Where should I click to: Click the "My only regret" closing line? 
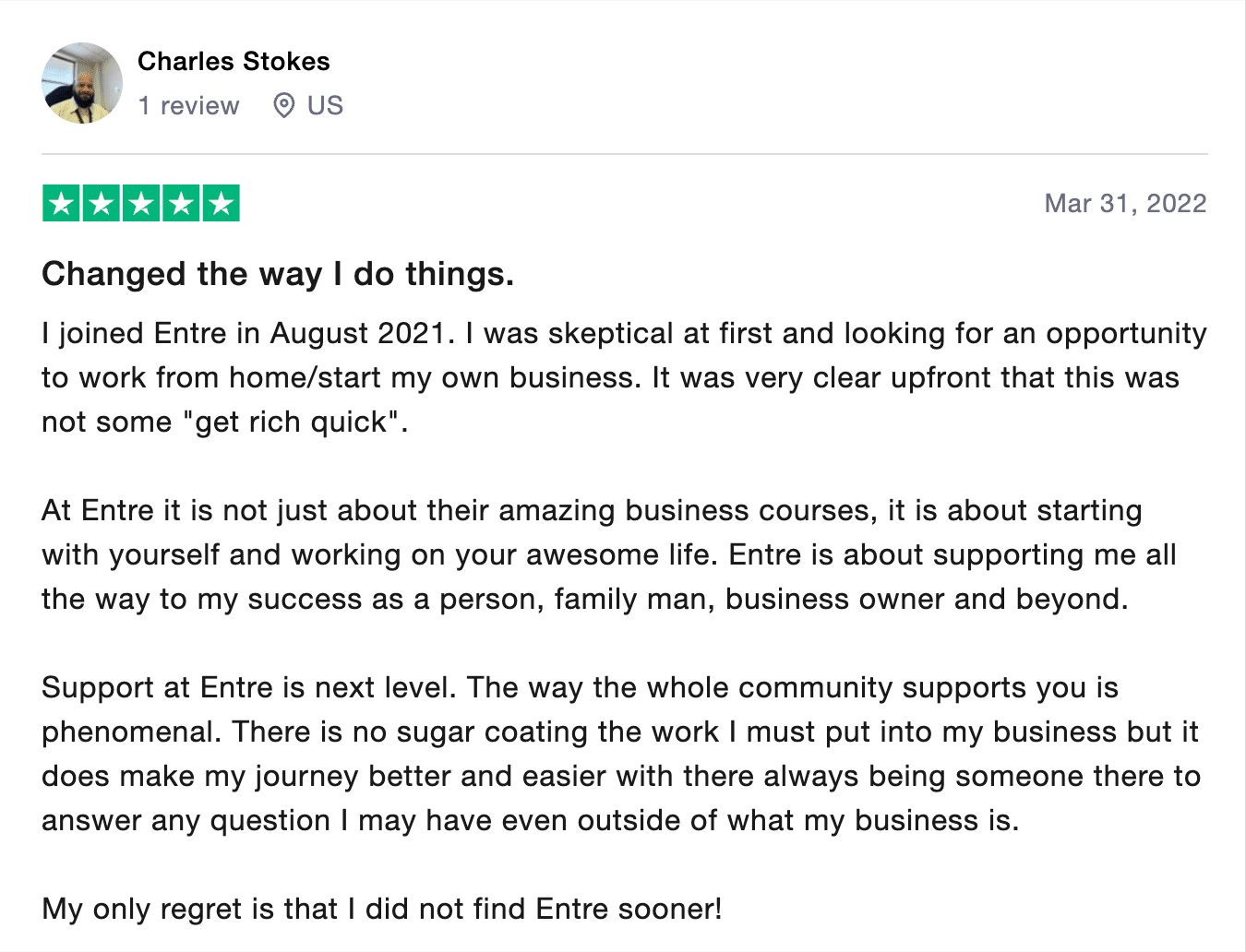[381, 909]
